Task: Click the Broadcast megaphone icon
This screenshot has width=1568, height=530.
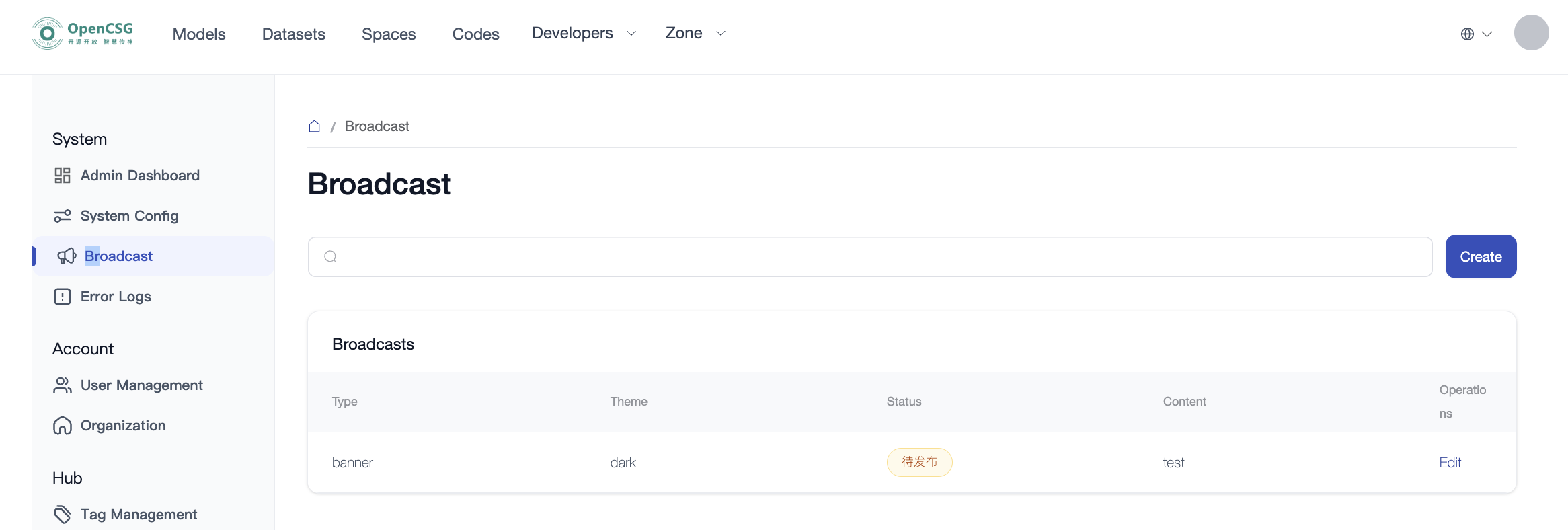Action: (x=67, y=256)
